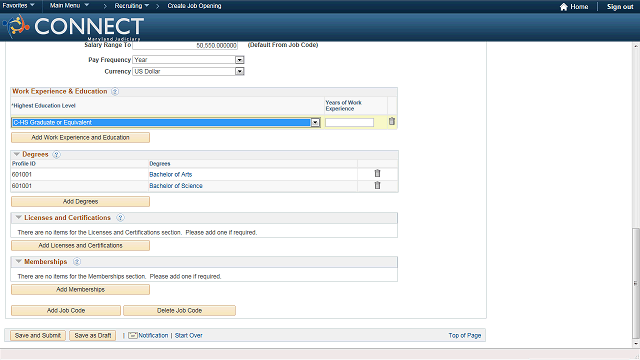Collapse the Memberships section
This screenshot has height=360, width=640.
coord(18,261)
